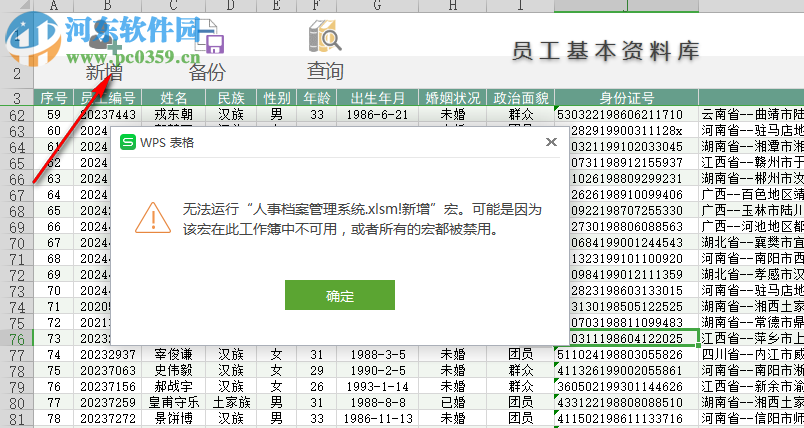Click the cell with name 郝战宇
Viewport: 804px width, 428px height.
tap(174, 386)
